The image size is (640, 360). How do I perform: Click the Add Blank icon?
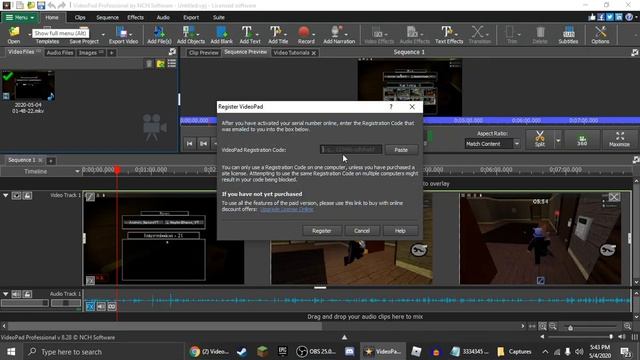tap(221, 34)
